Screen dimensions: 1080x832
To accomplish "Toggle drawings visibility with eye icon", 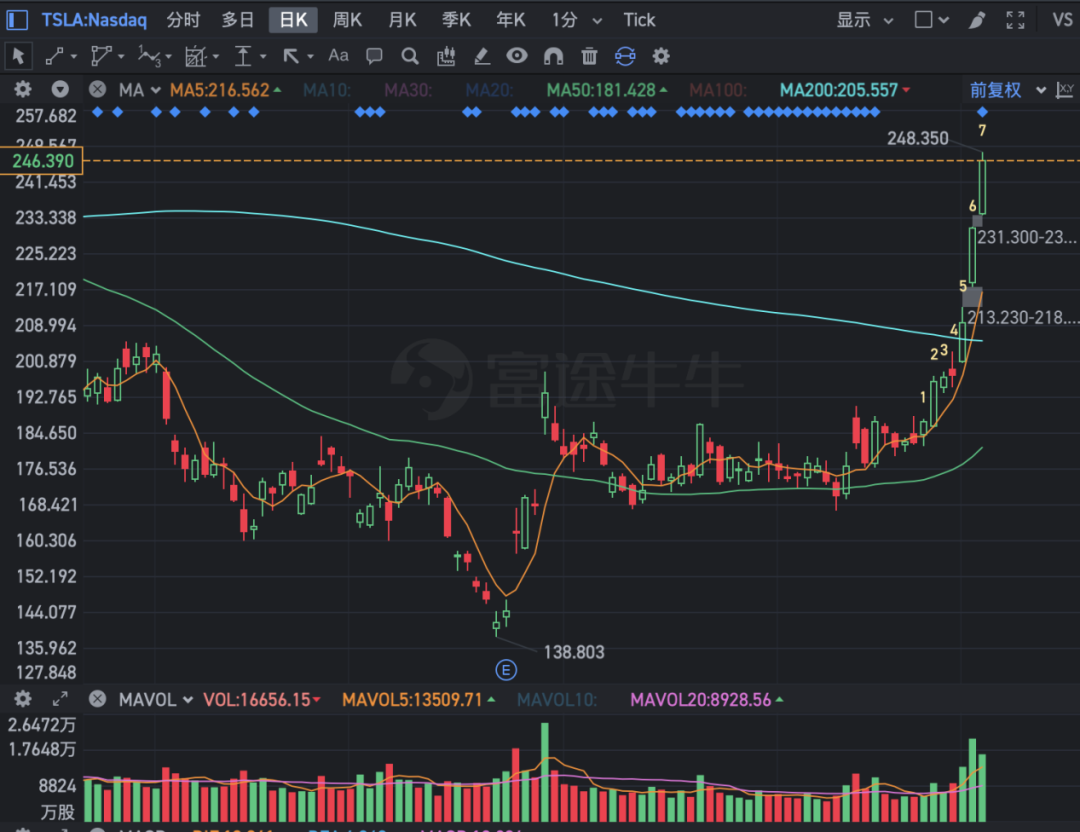I will coord(517,55).
